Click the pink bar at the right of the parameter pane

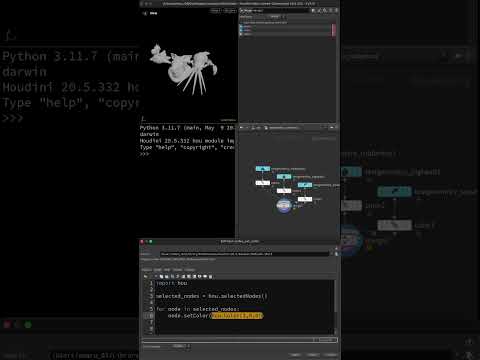click(333, 30)
